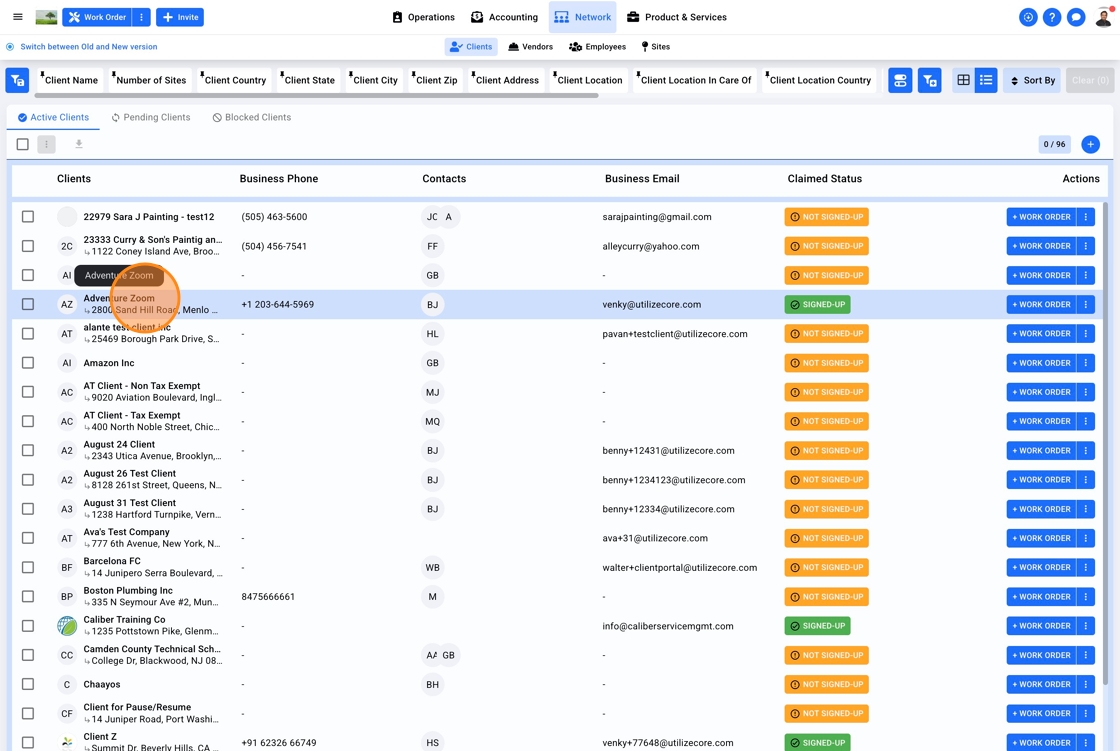This screenshot has width=1120, height=751.
Task: Click the Clear (0) button
Action: [x=1089, y=80]
